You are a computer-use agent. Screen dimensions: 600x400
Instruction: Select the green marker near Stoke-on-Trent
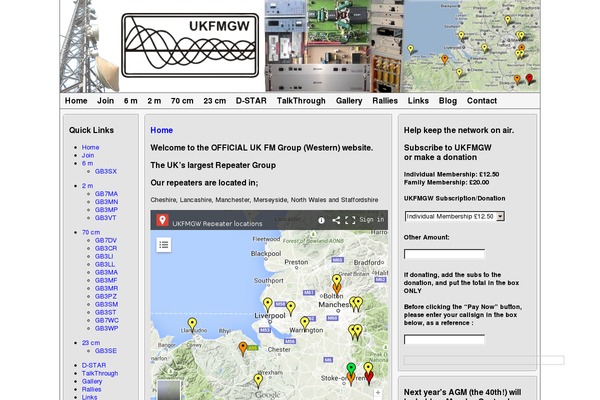pos(351,369)
